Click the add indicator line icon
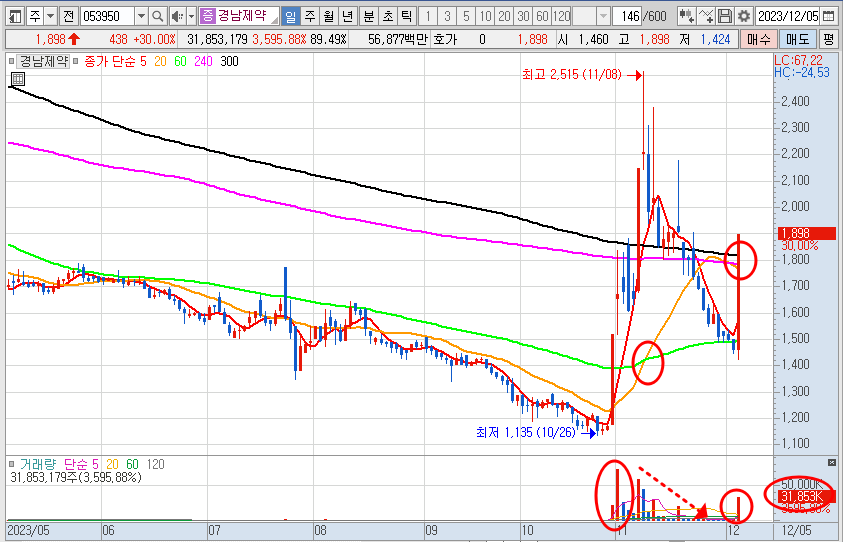 click(706, 16)
